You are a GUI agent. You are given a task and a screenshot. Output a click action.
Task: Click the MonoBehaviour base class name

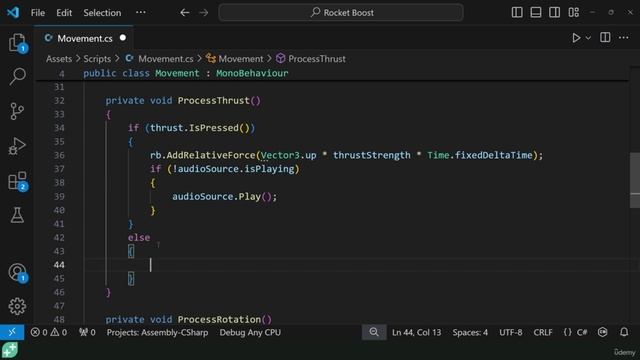252,73
